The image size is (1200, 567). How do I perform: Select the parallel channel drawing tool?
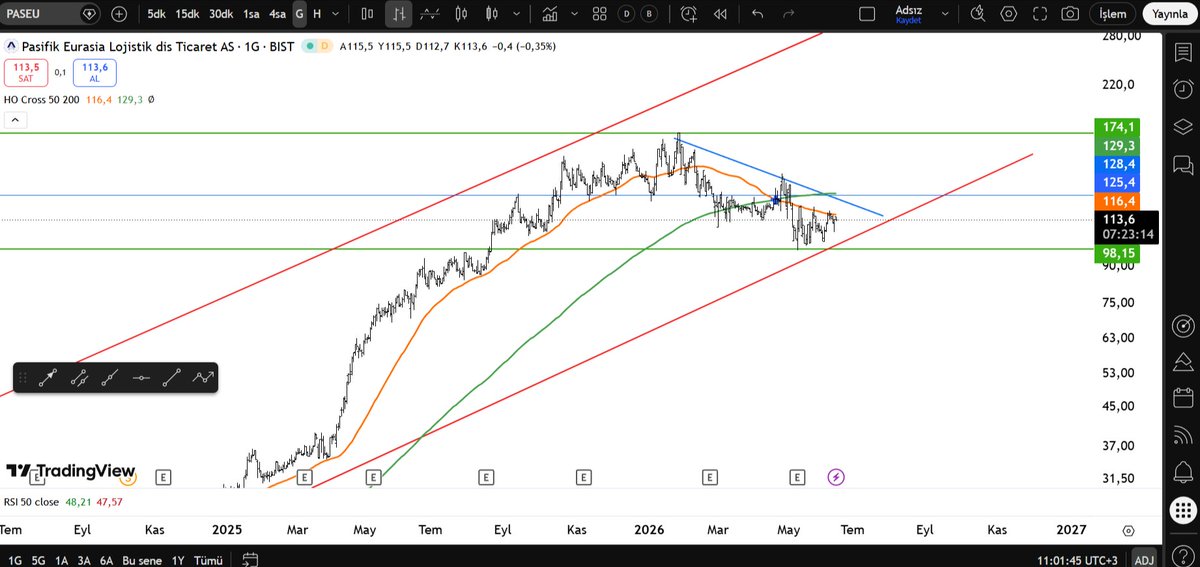click(79, 378)
